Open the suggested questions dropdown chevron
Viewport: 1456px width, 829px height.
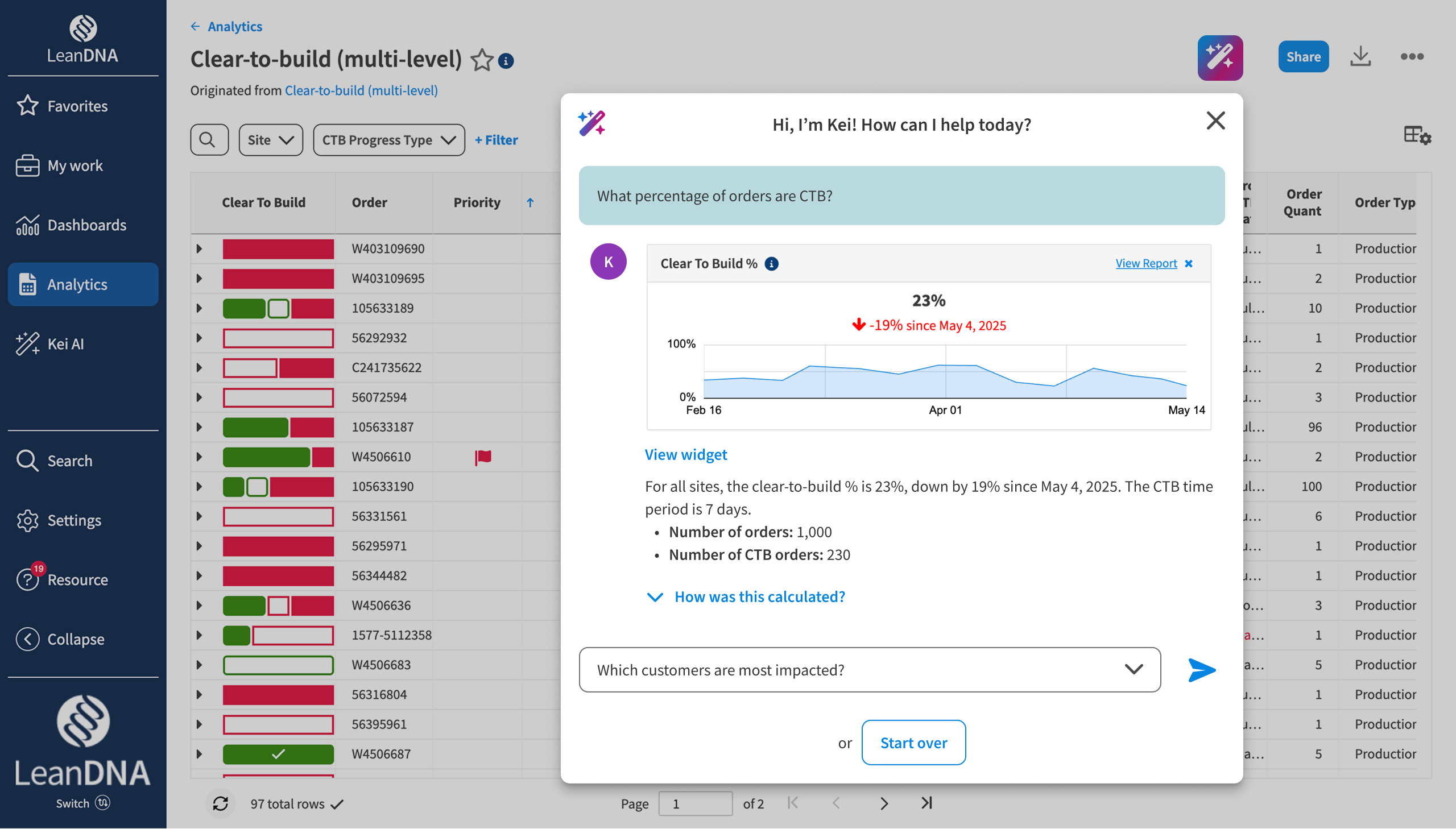[x=1134, y=670]
